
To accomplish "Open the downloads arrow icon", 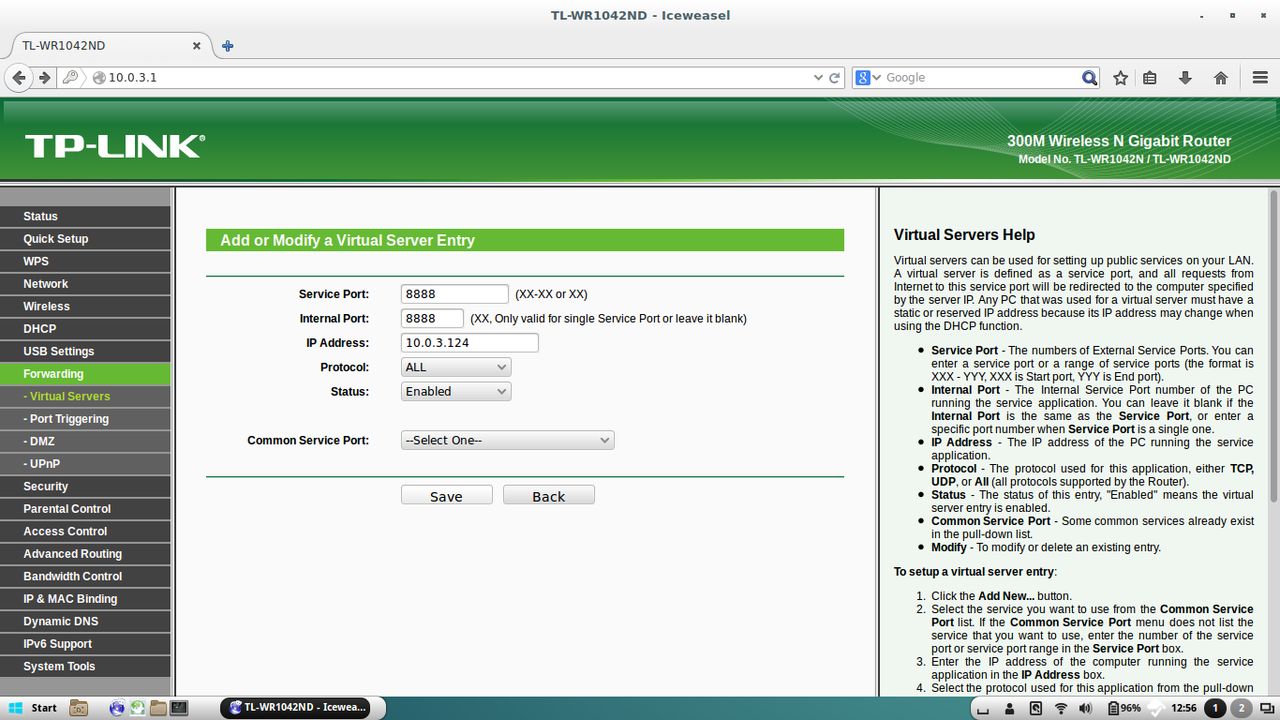I will pos(1185,77).
